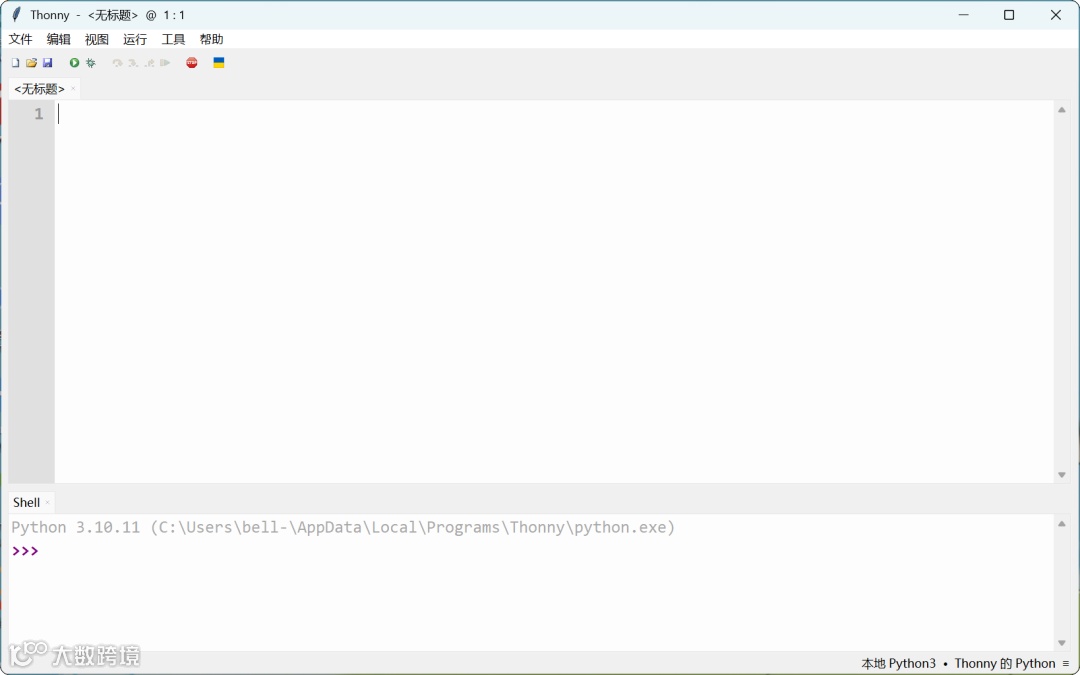
Task: Close the Thonny window
Action: pos(1055,14)
